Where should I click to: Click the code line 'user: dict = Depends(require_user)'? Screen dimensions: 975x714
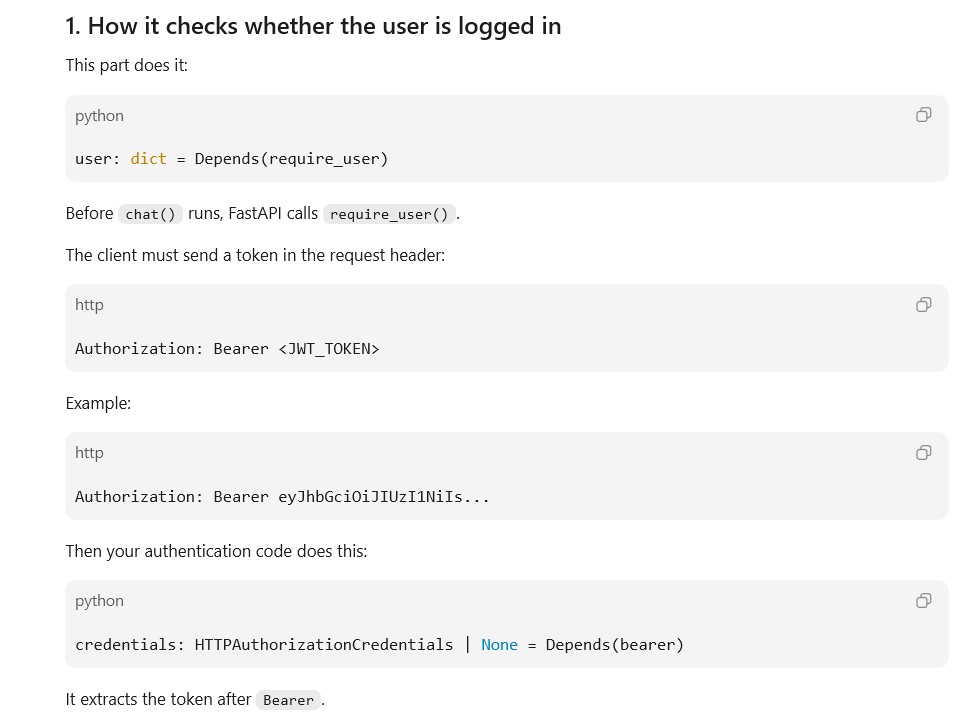pos(231,159)
